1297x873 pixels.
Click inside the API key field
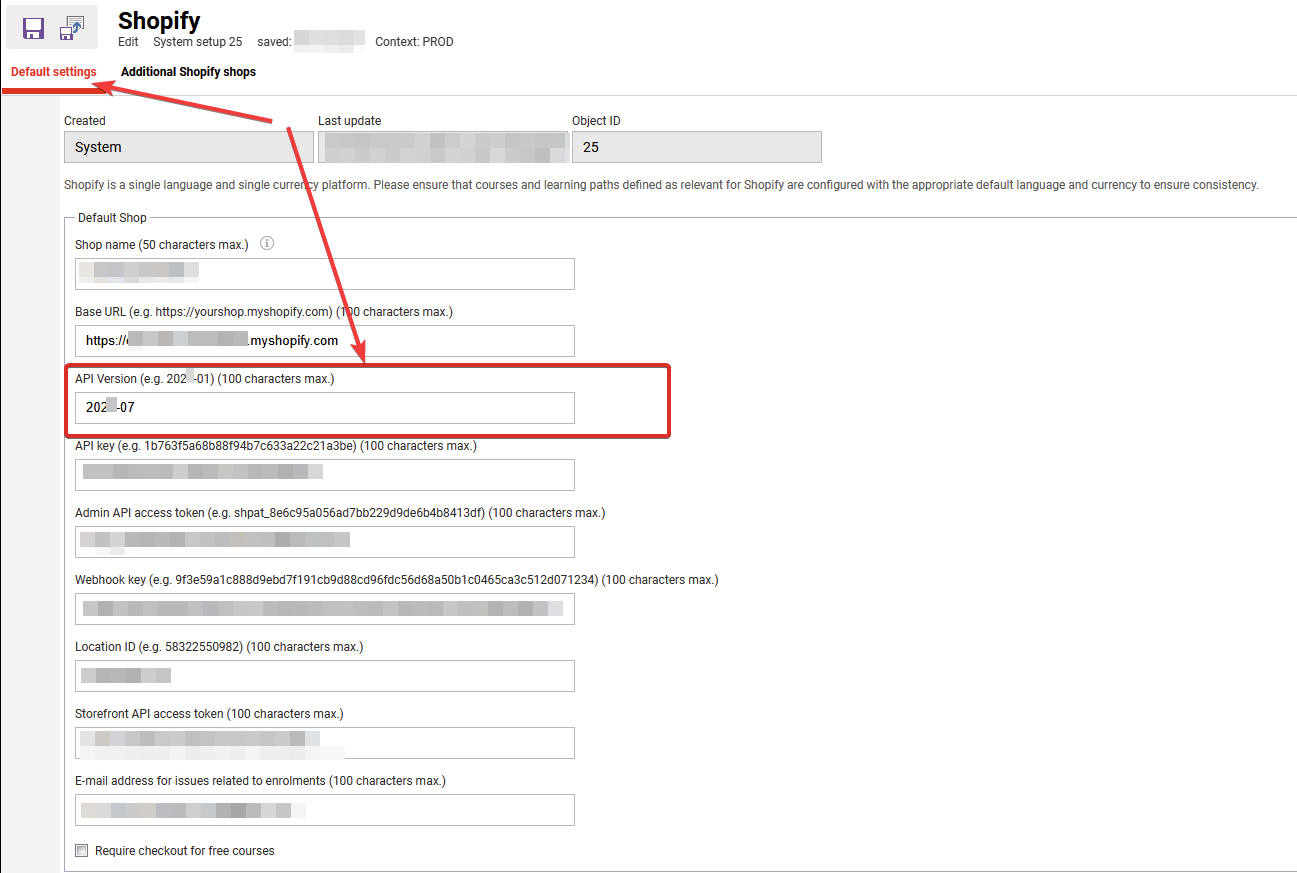324,474
